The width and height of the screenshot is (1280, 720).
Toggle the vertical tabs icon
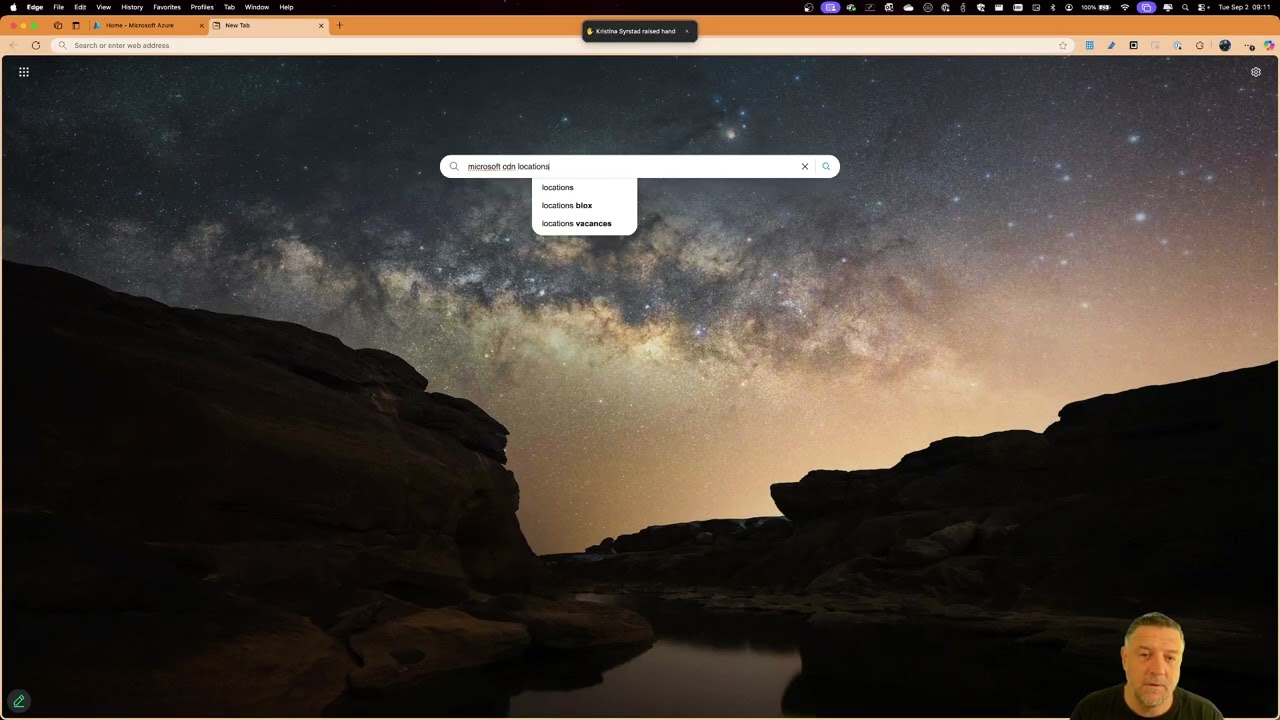coord(76,25)
